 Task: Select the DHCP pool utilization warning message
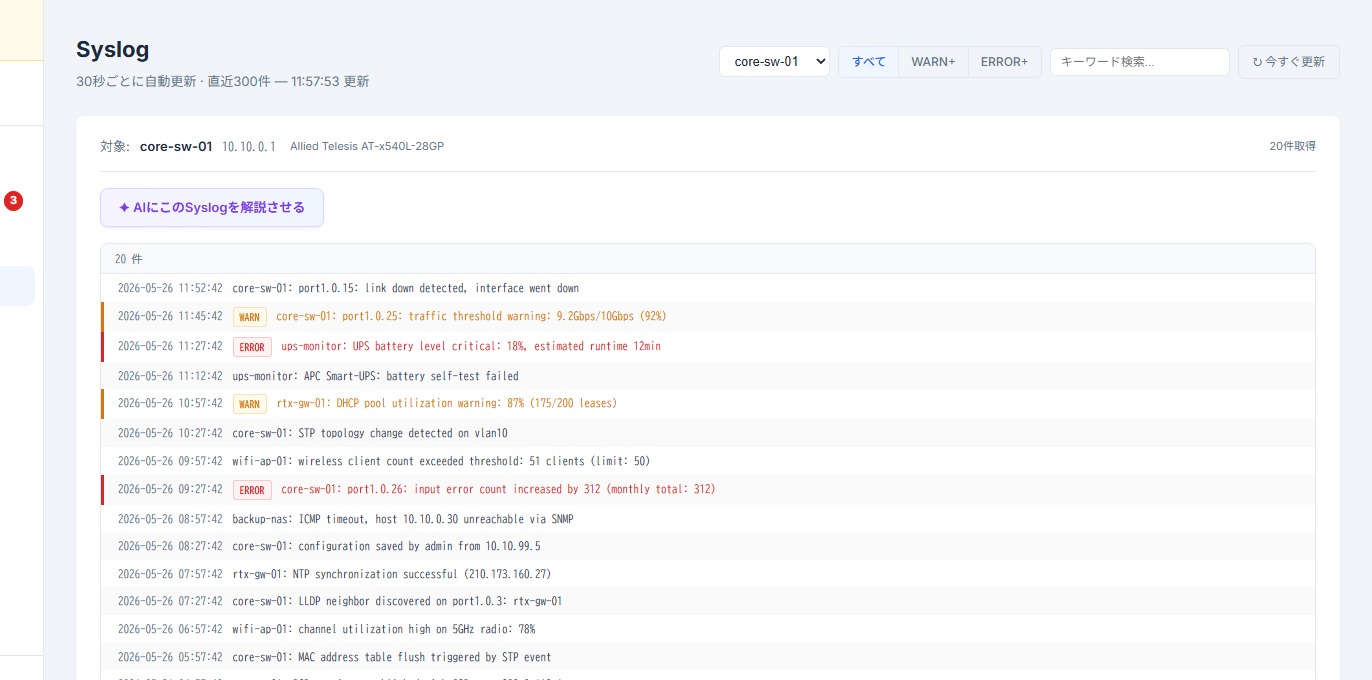coord(447,403)
